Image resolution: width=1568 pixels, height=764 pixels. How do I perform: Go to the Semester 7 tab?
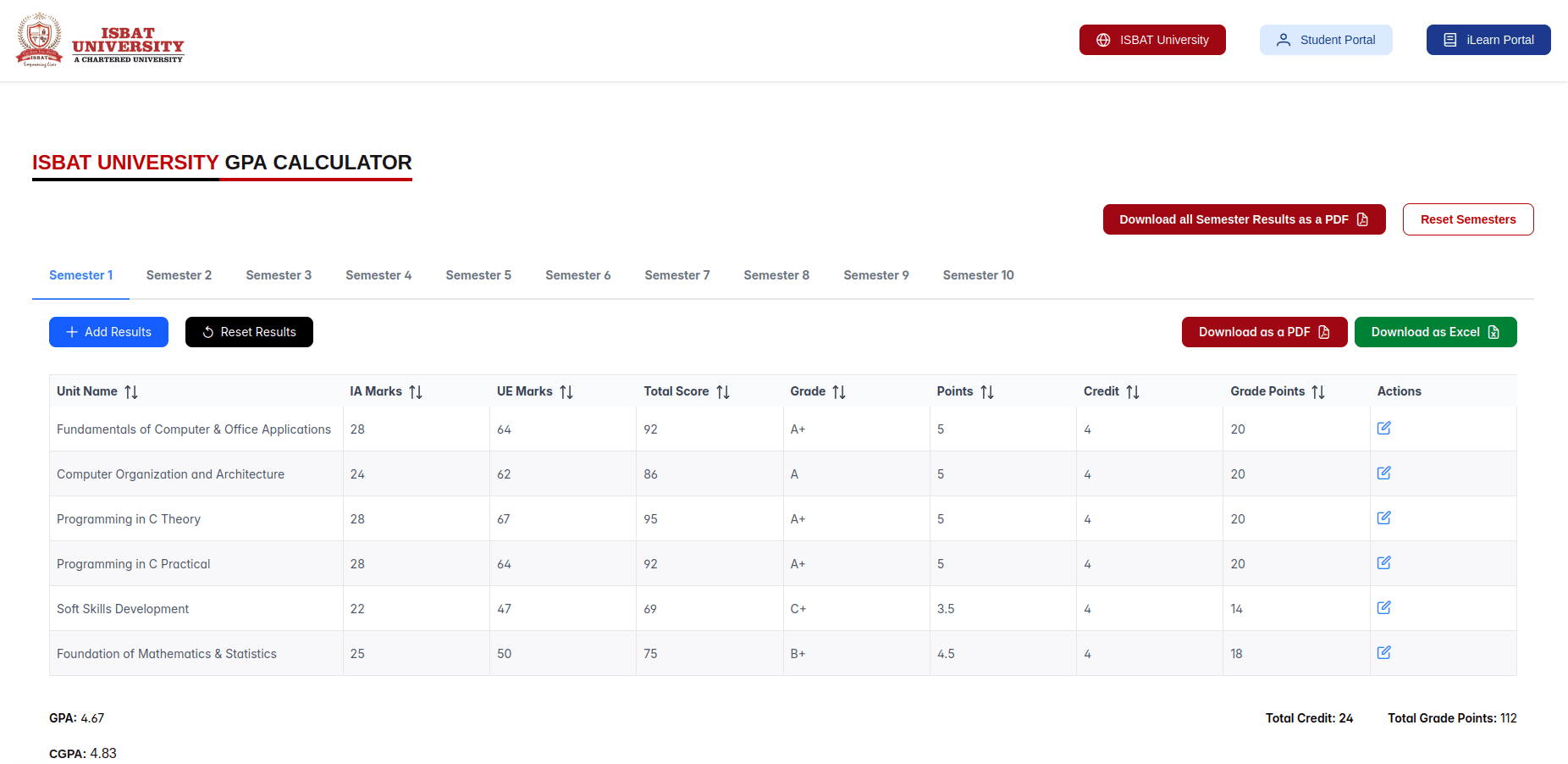coord(677,275)
